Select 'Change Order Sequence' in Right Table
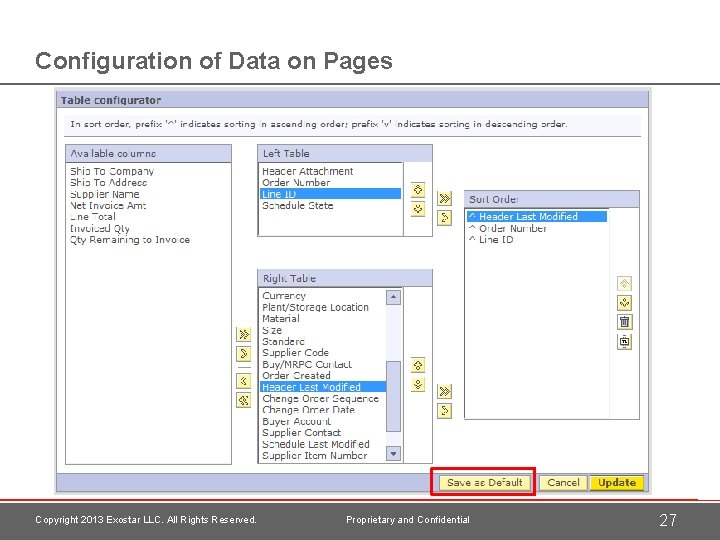This screenshot has width=720, height=540. click(x=321, y=399)
